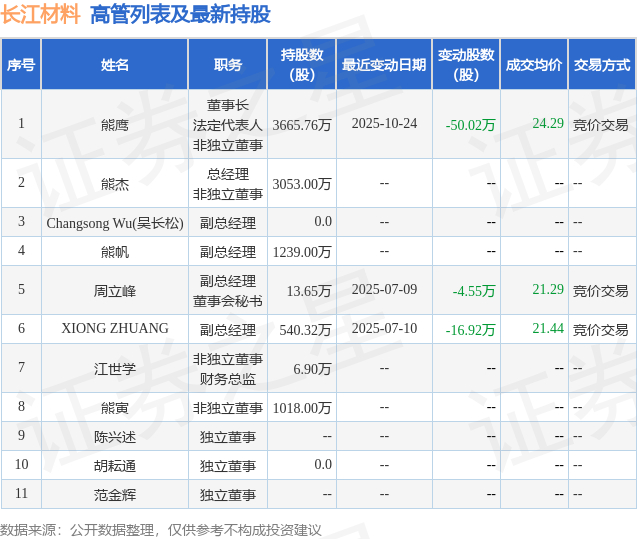This screenshot has height=539, width=637.
Task: Click 竞价交易 in the 周立峰 row
Action: pos(600,291)
